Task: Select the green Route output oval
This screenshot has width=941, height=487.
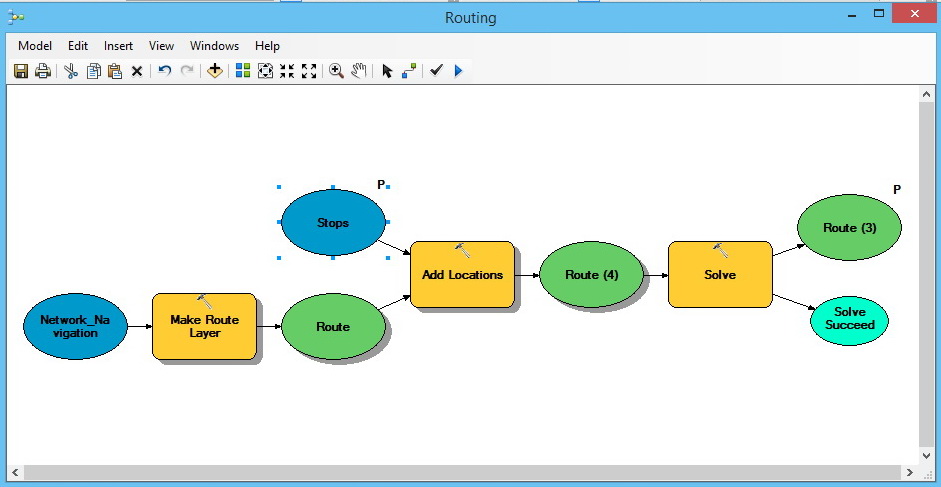Action: point(333,327)
